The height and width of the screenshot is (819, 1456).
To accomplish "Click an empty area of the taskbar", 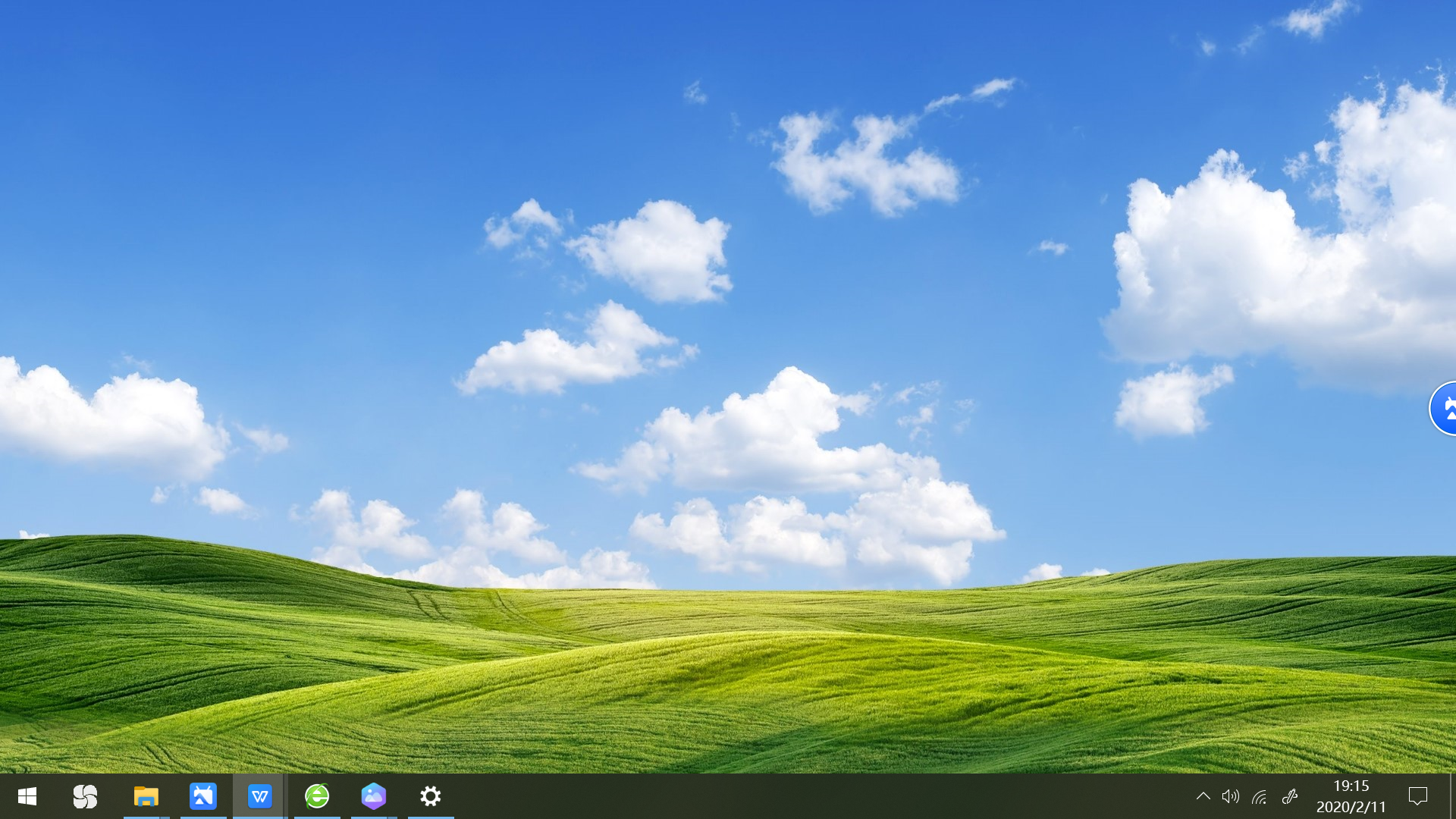I will coord(758,796).
